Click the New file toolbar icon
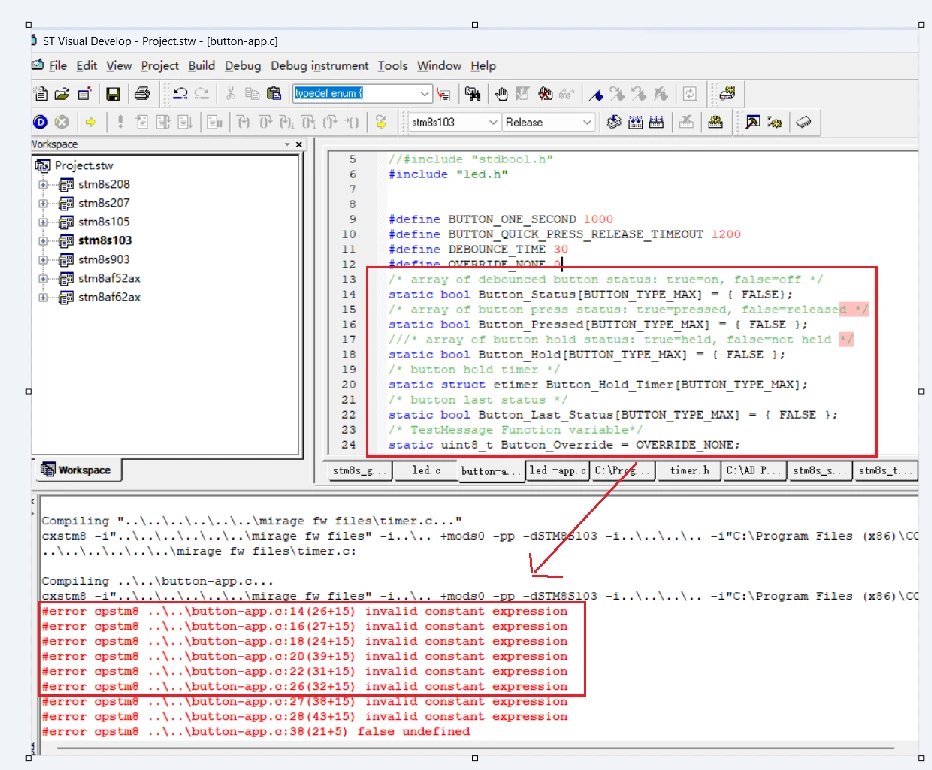The height and width of the screenshot is (770, 932). pyautogui.click(x=41, y=93)
